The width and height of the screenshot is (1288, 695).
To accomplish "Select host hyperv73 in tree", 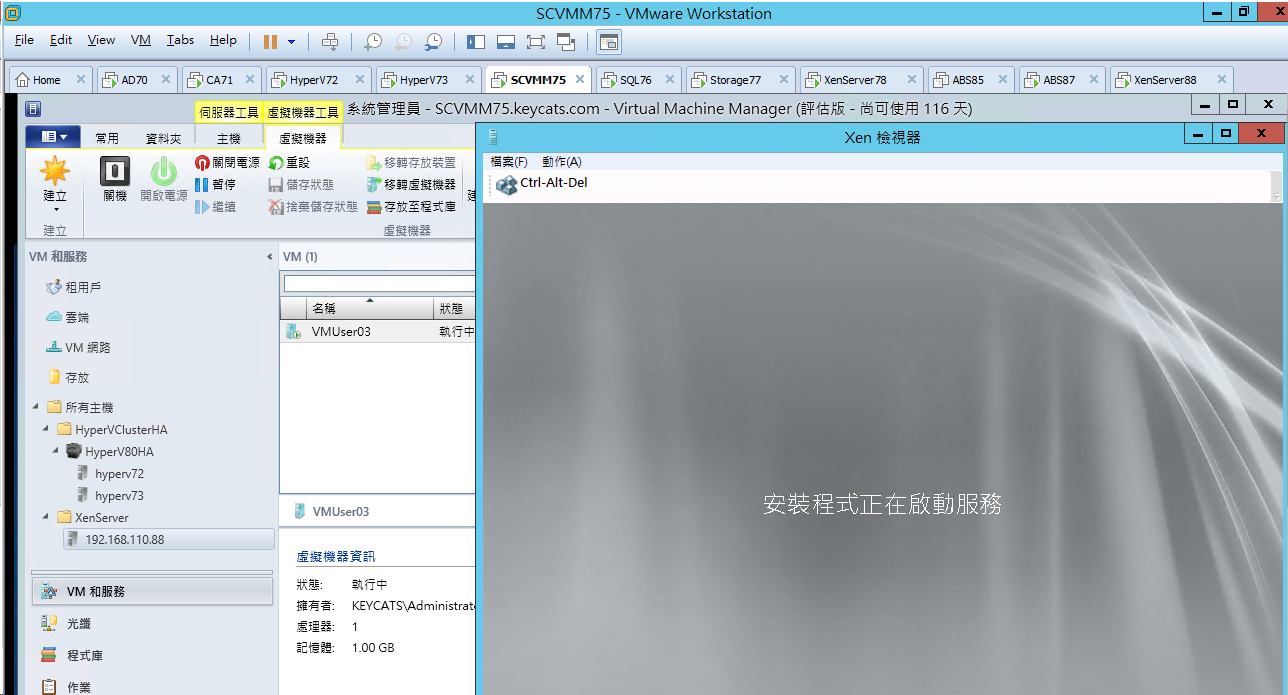I will pyautogui.click(x=111, y=496).
